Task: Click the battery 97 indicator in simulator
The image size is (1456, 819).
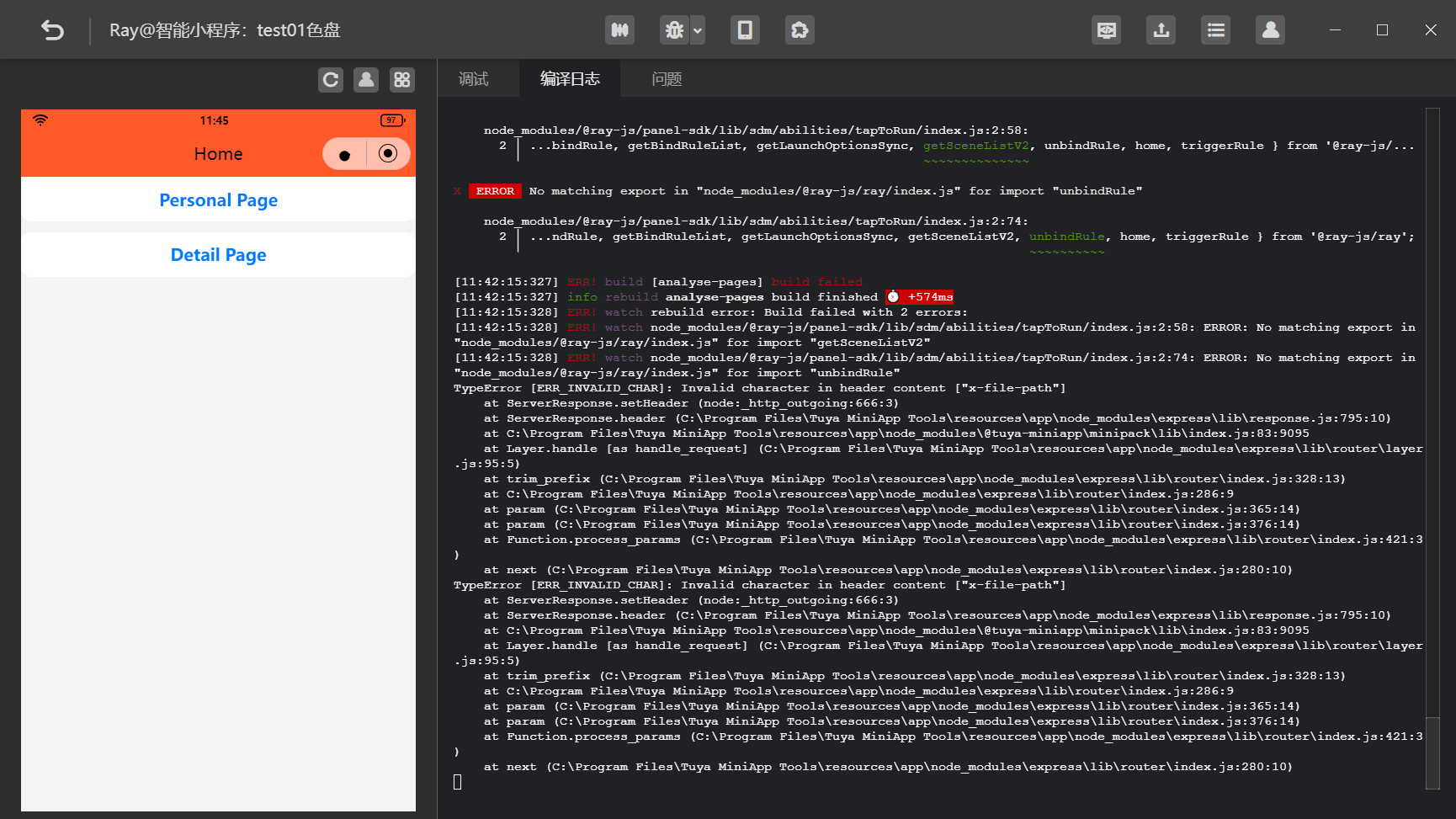Action: click(392, 120)
